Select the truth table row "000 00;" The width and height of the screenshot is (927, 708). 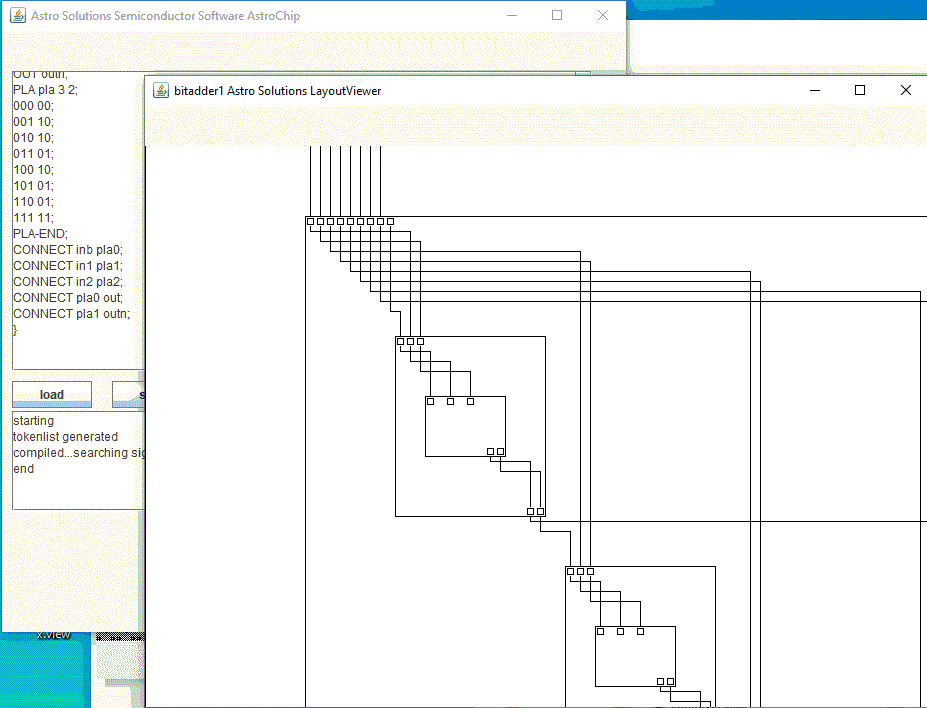tap(33, 106)
